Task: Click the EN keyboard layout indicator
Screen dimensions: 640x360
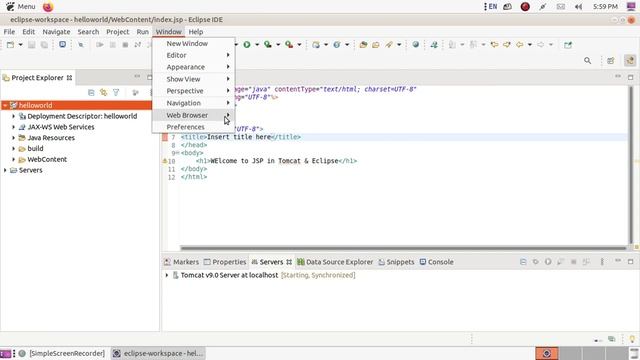Action: [492, 7]
